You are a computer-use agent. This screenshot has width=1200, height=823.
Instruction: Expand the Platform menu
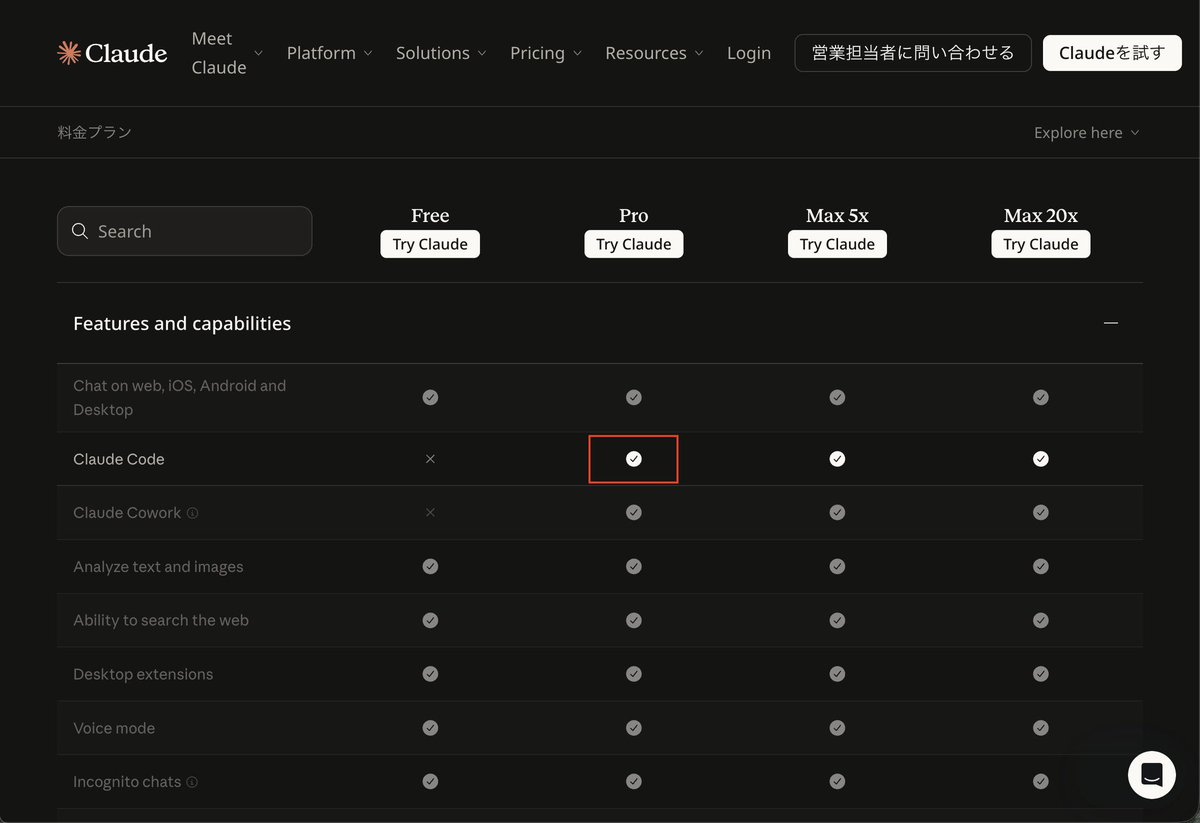329,53
